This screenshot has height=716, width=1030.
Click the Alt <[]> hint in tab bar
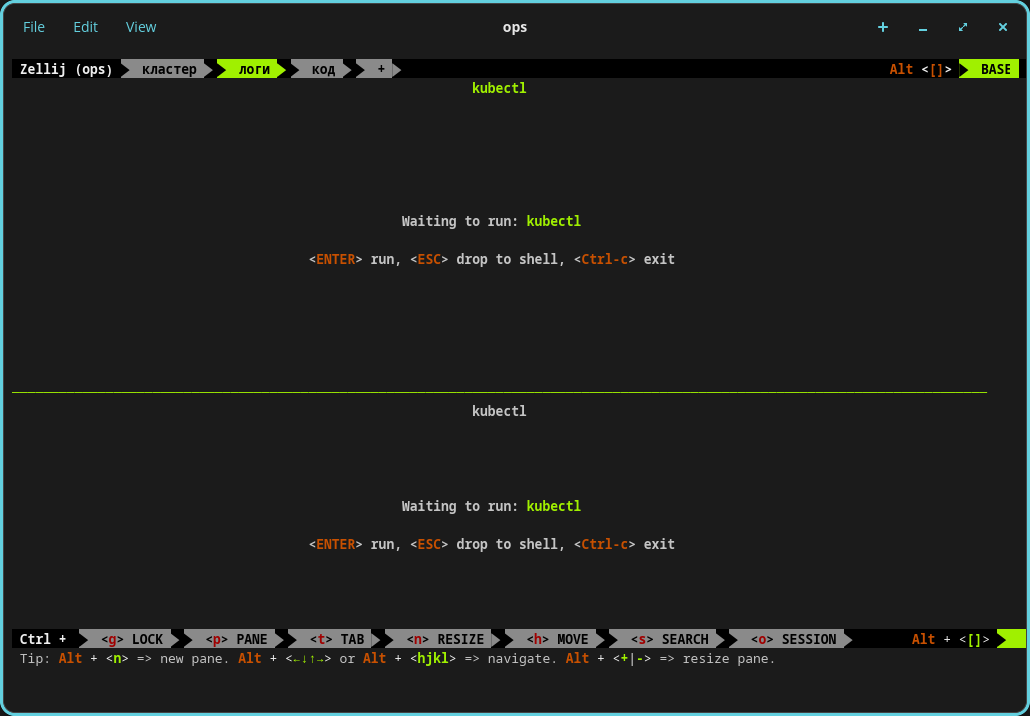click(920, 69)
